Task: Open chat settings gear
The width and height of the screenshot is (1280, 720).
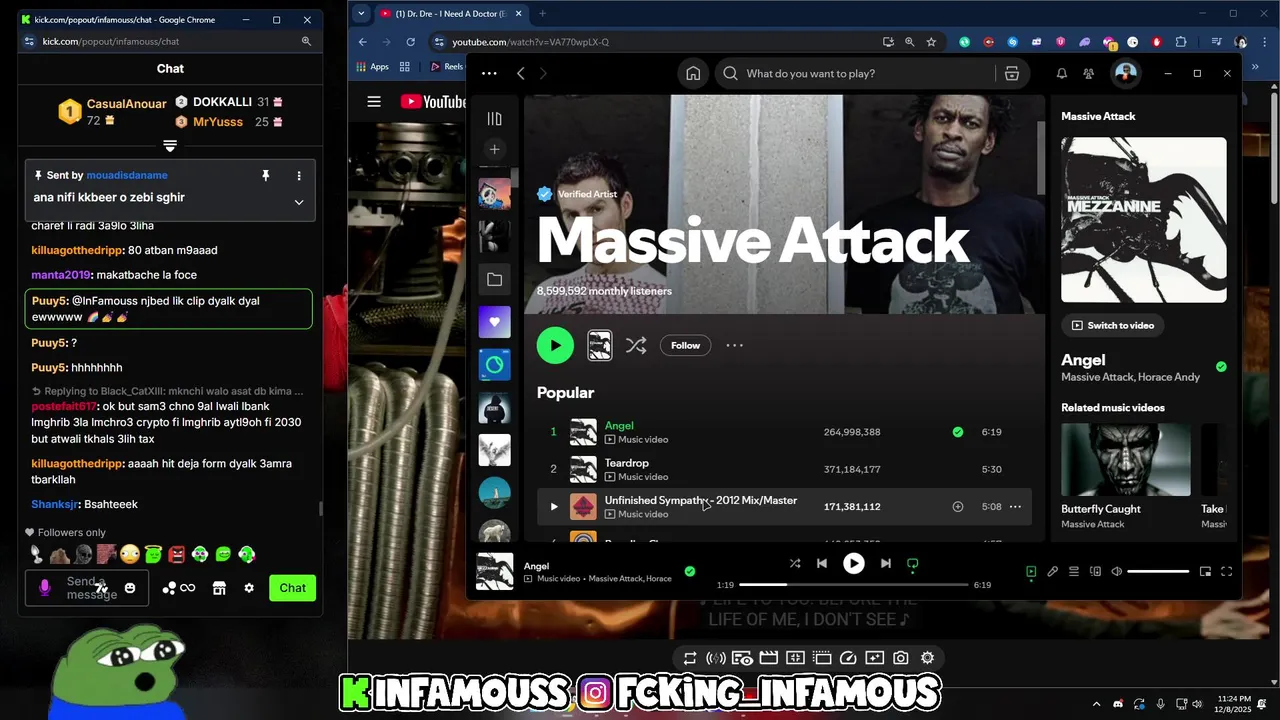Action: tap(249, 588)
